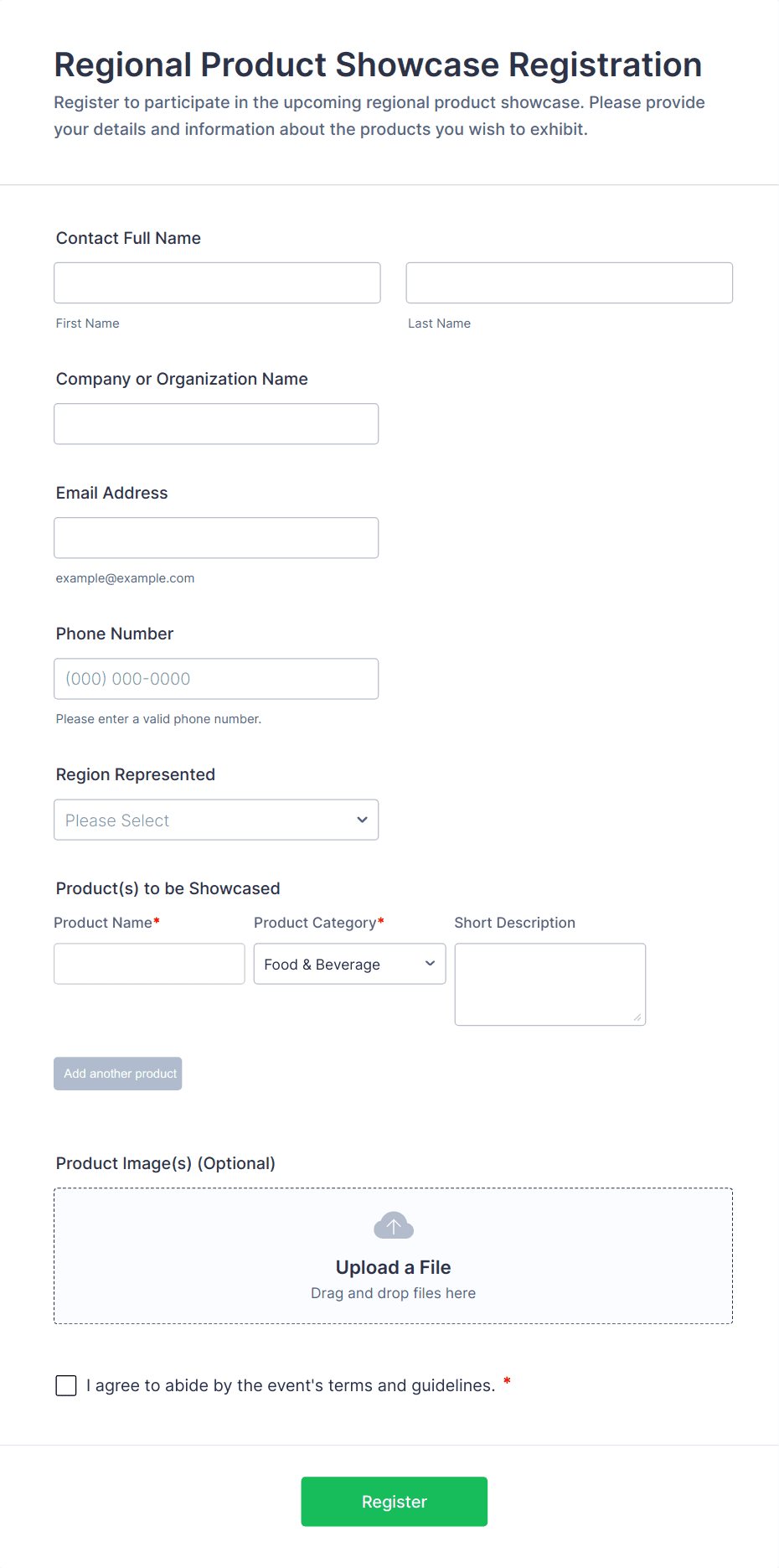Click the terms and guidelines agreement label
779x1568 pixels.
click(291, 1385)
